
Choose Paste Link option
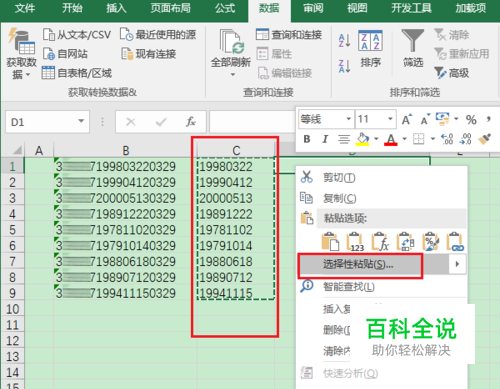point(455,241)
